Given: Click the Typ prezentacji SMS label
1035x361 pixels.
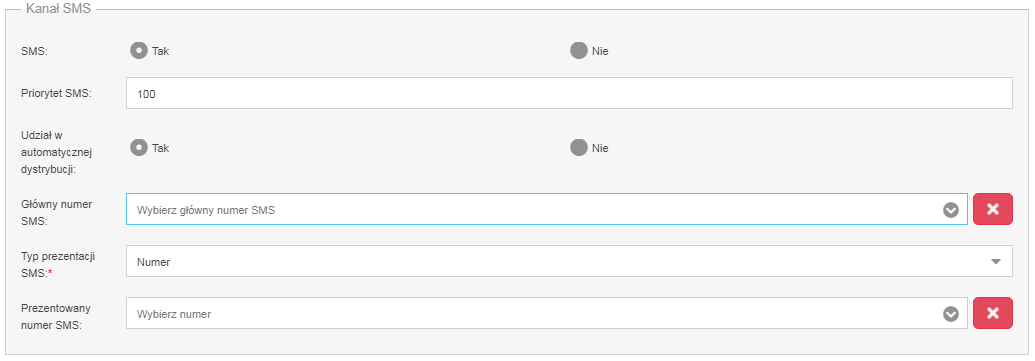Looking at the screenshot, I should 58,264.
